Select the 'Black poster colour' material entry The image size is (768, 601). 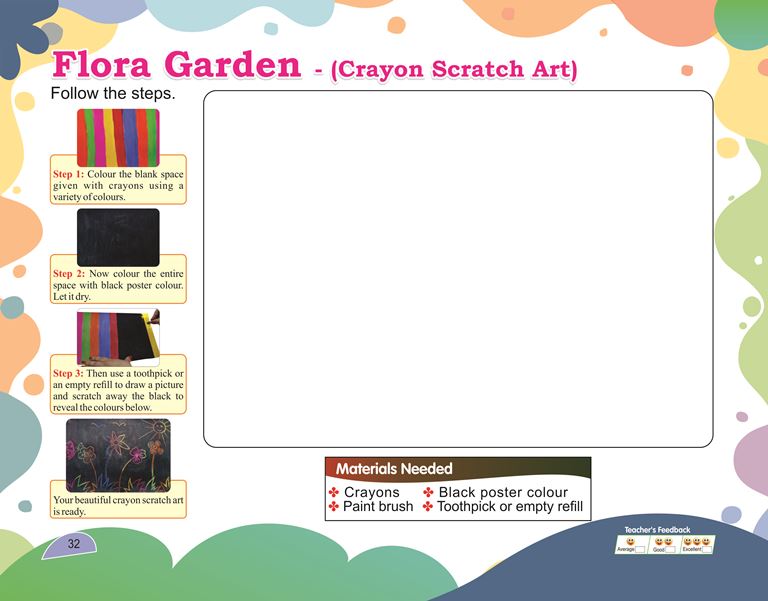click(x=503, y=492)
